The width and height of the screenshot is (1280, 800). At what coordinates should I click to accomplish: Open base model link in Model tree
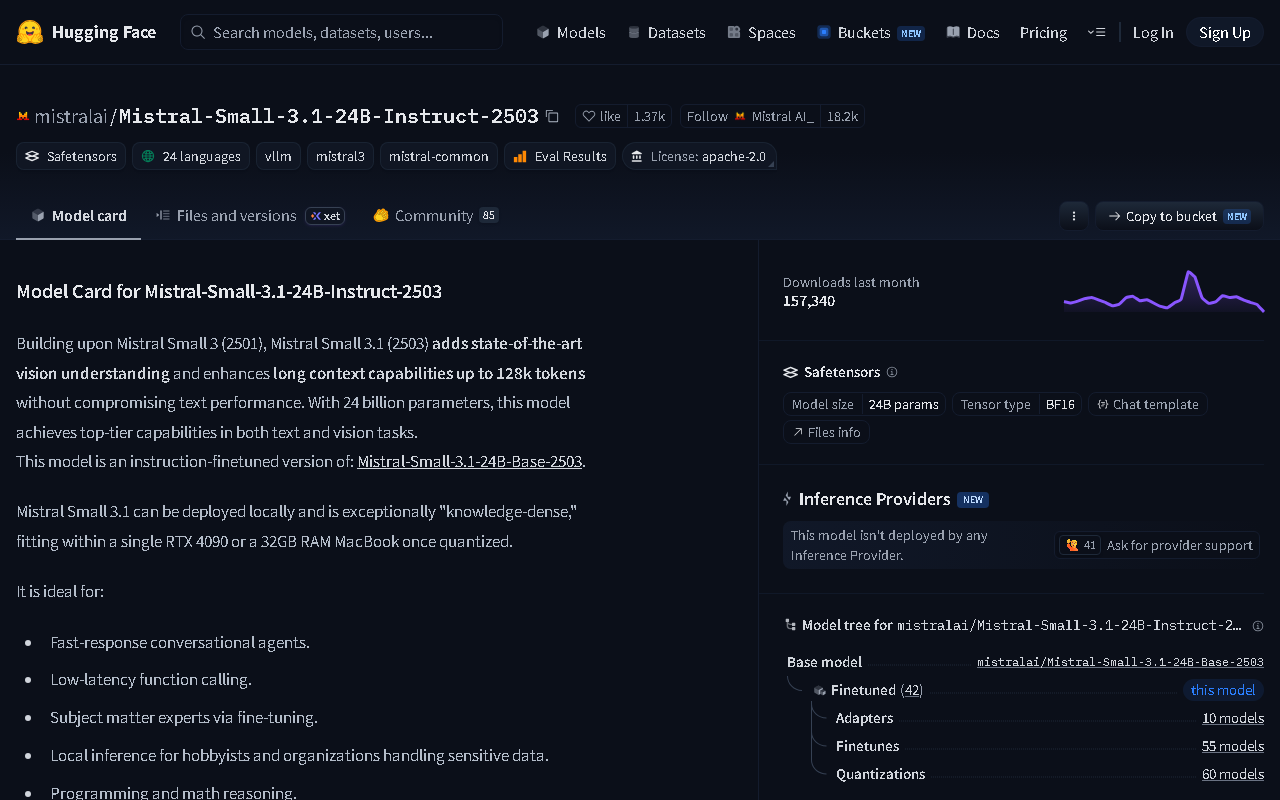click(x=1120, y=662)
